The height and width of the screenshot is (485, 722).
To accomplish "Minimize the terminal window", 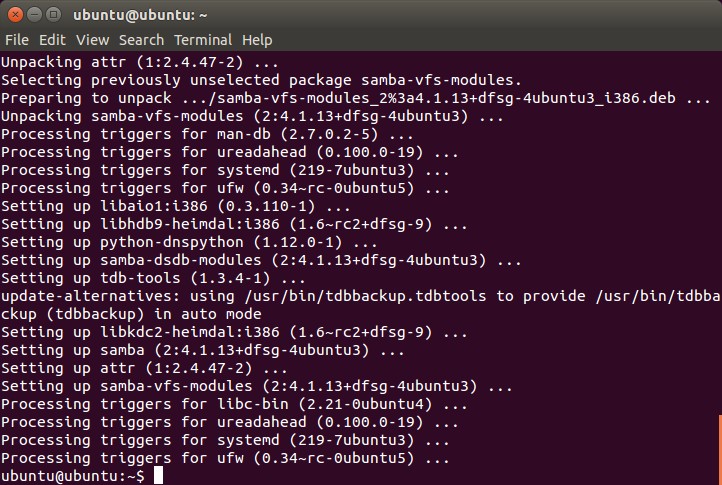I will (x=33, y=15).
